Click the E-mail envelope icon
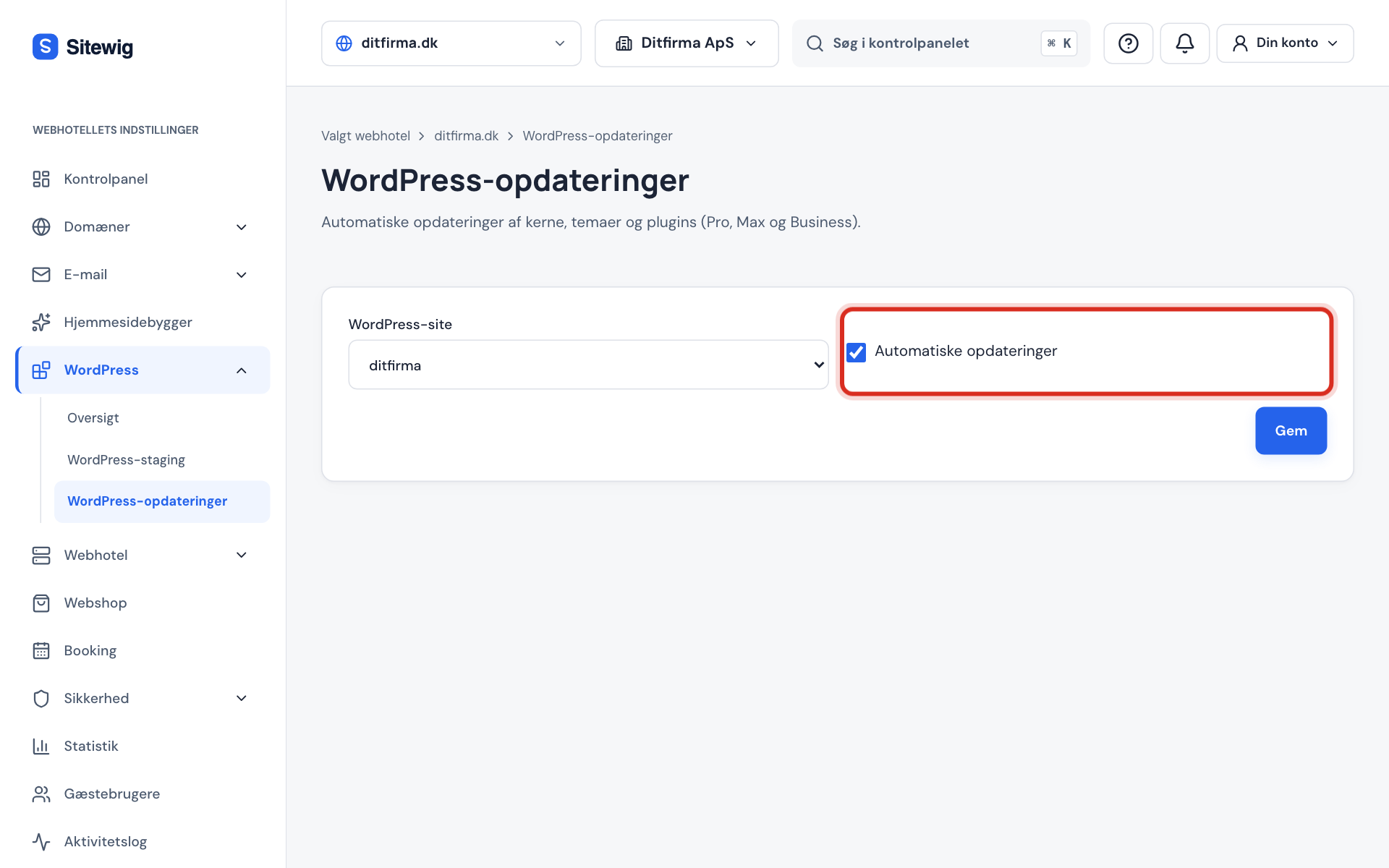 coord(41,275)
